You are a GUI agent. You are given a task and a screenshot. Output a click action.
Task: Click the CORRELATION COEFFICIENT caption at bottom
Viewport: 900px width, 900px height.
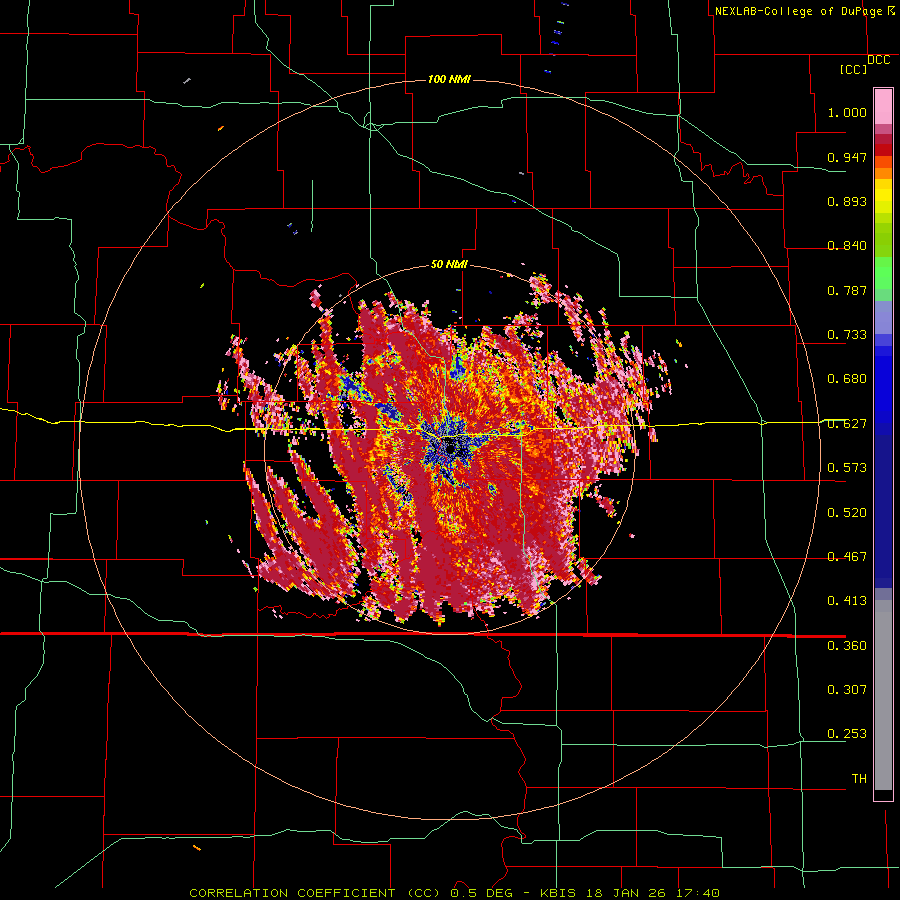(x=454, y=893)
